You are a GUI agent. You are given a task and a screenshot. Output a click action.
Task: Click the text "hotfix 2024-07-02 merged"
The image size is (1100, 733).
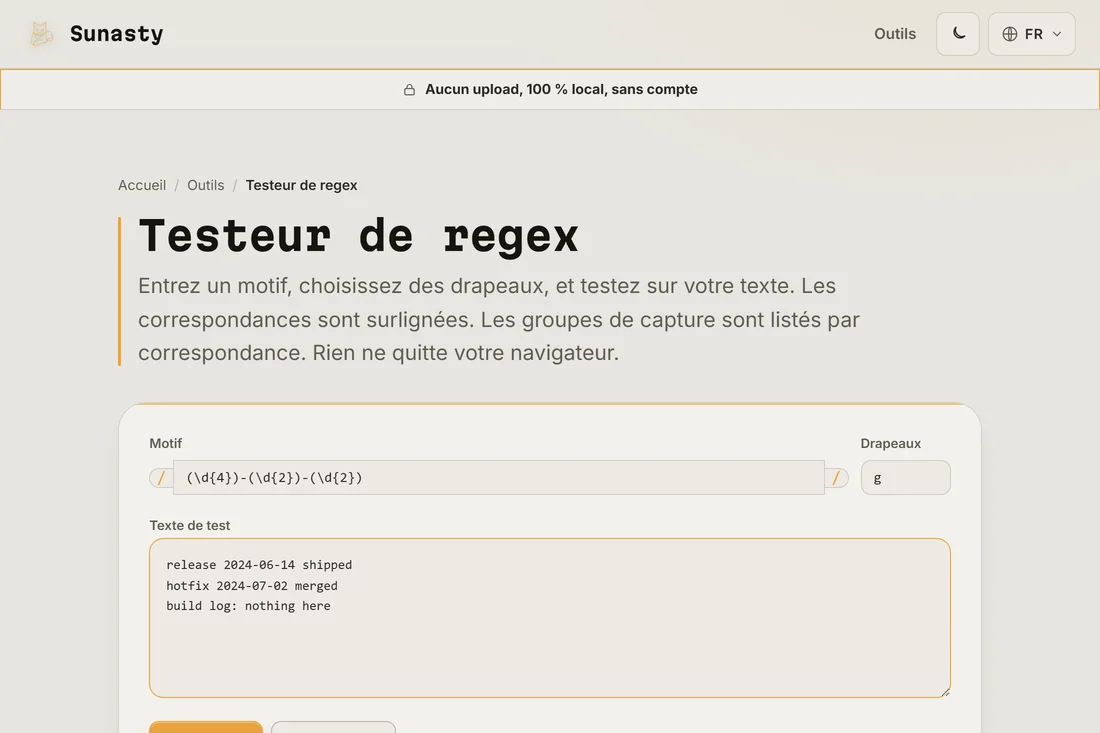(252, 586)
